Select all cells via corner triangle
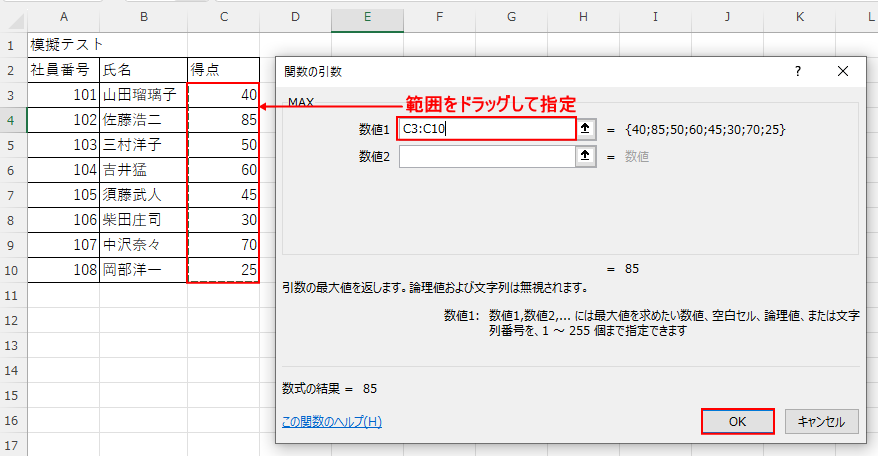 14,20
